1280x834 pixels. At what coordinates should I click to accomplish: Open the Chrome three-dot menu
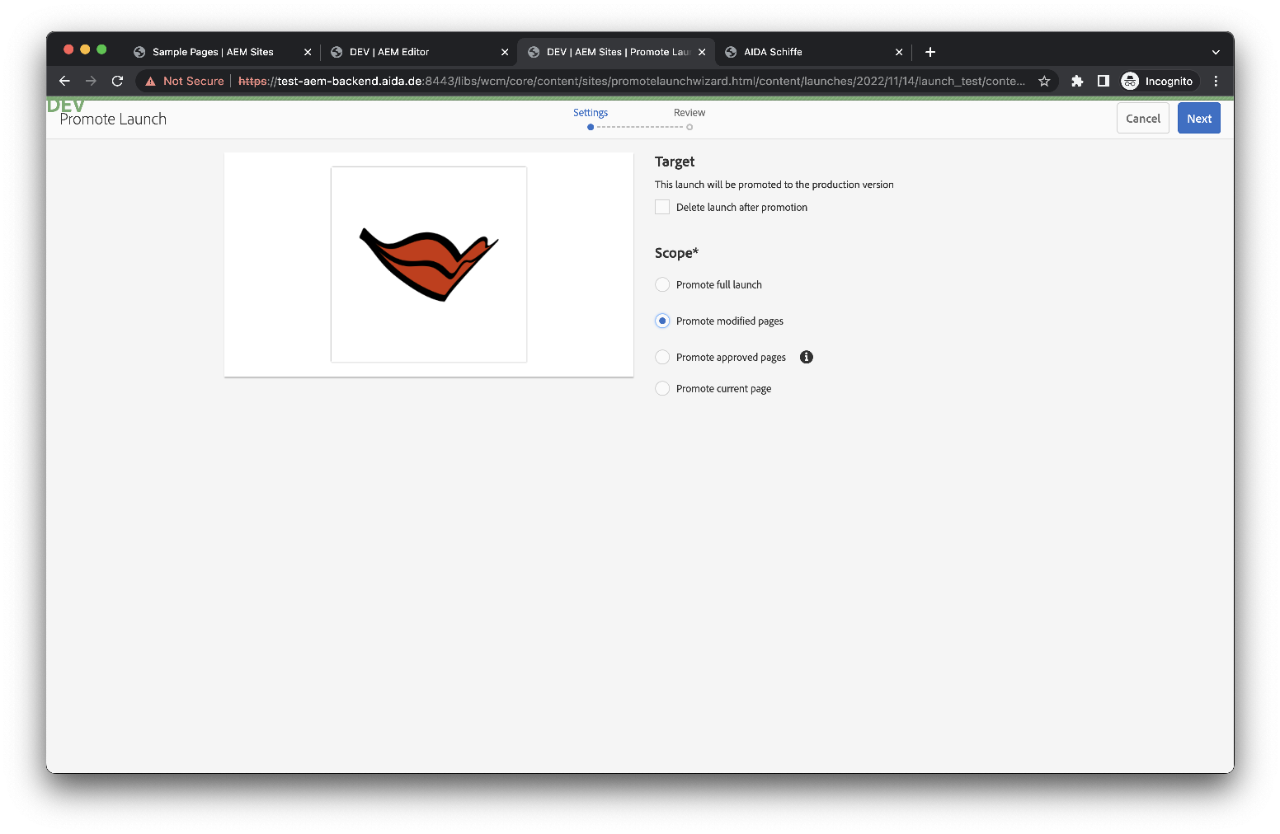tap(1216, 81)
